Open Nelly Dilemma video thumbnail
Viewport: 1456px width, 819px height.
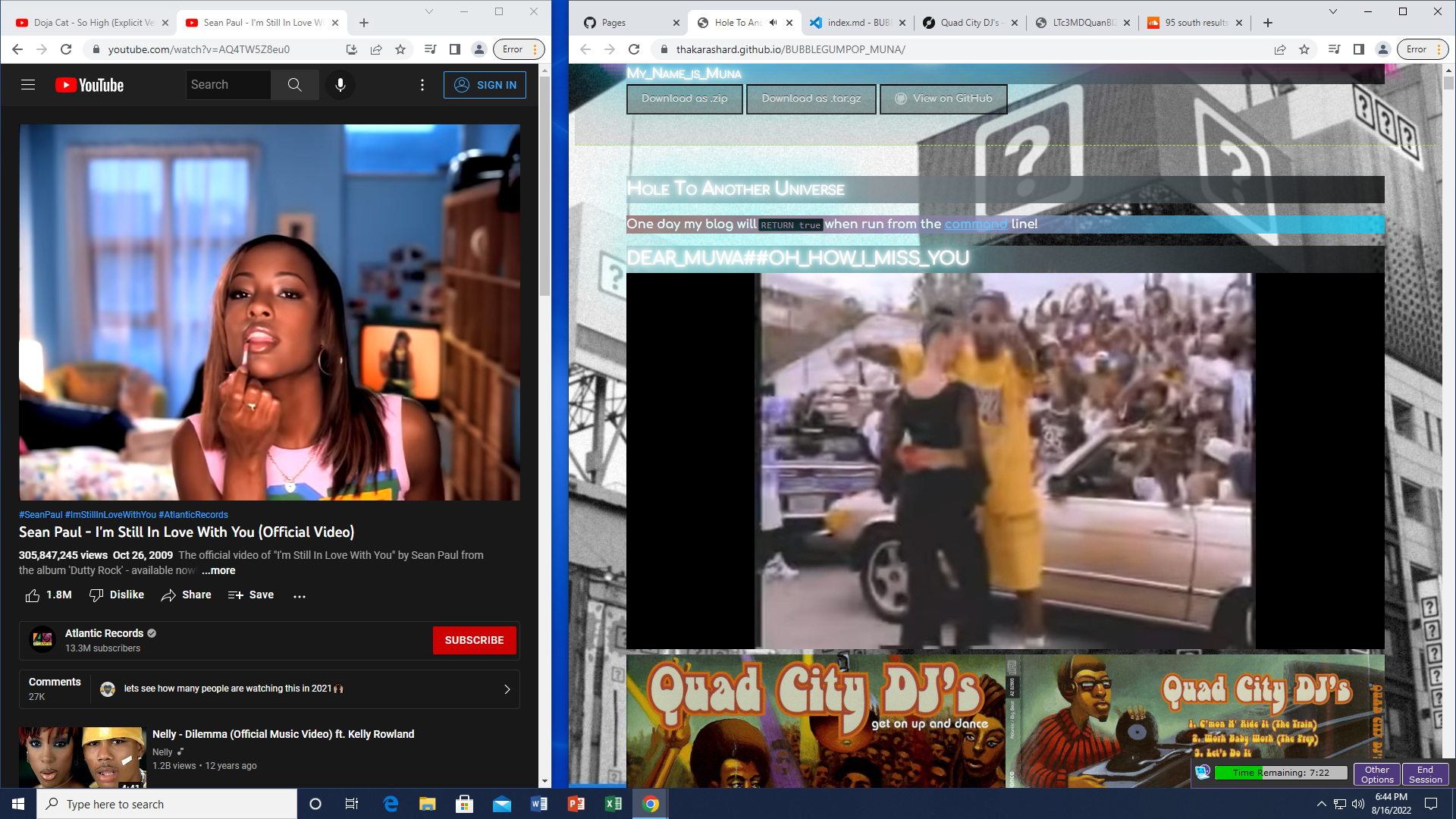pos(82,757)
